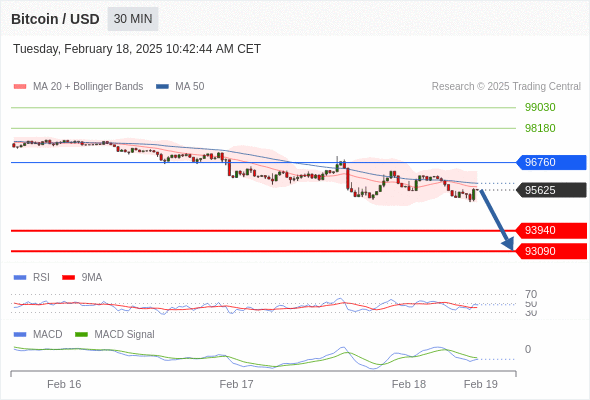Screen dimensions: 590x400
Task: Click the green 99030 resistance label
Action: [x=540, y=107]
